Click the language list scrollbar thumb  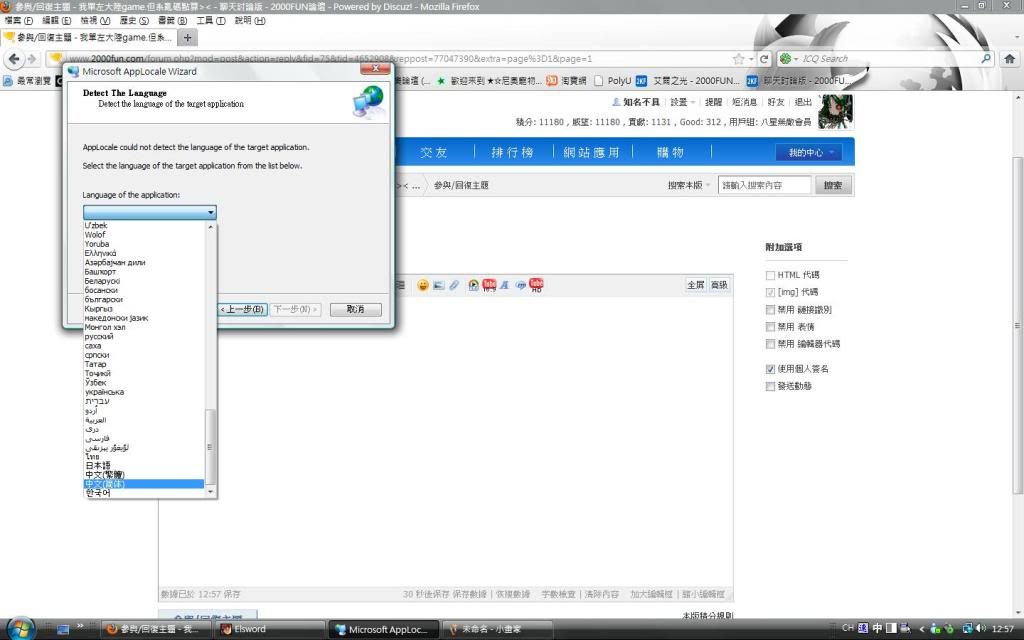pyautogui.click(x=210, y=448)
